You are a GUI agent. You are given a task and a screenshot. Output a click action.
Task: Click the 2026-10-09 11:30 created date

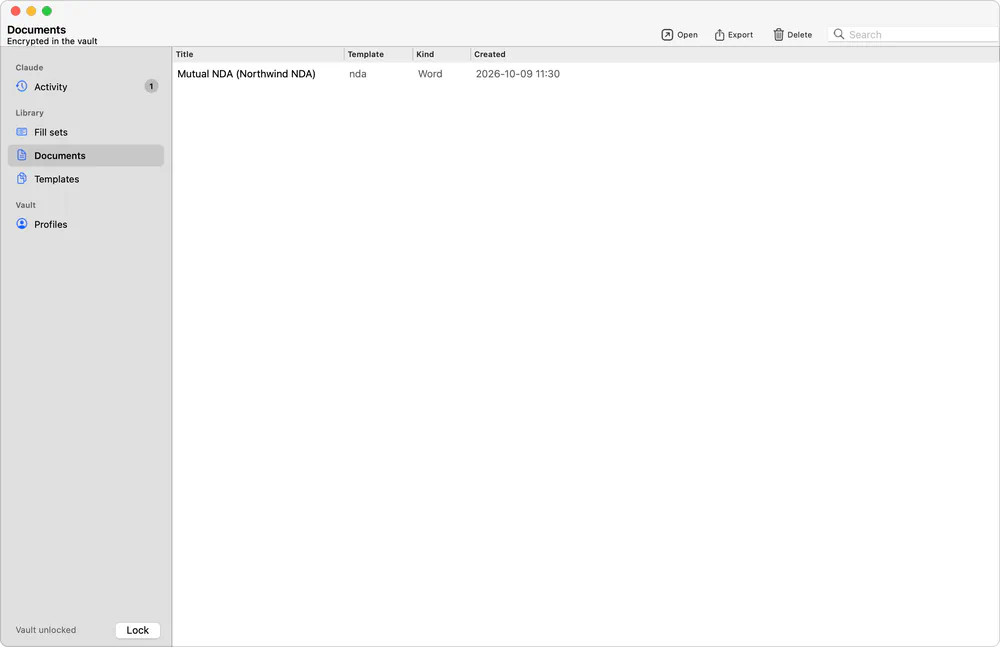tap(518, 74)
